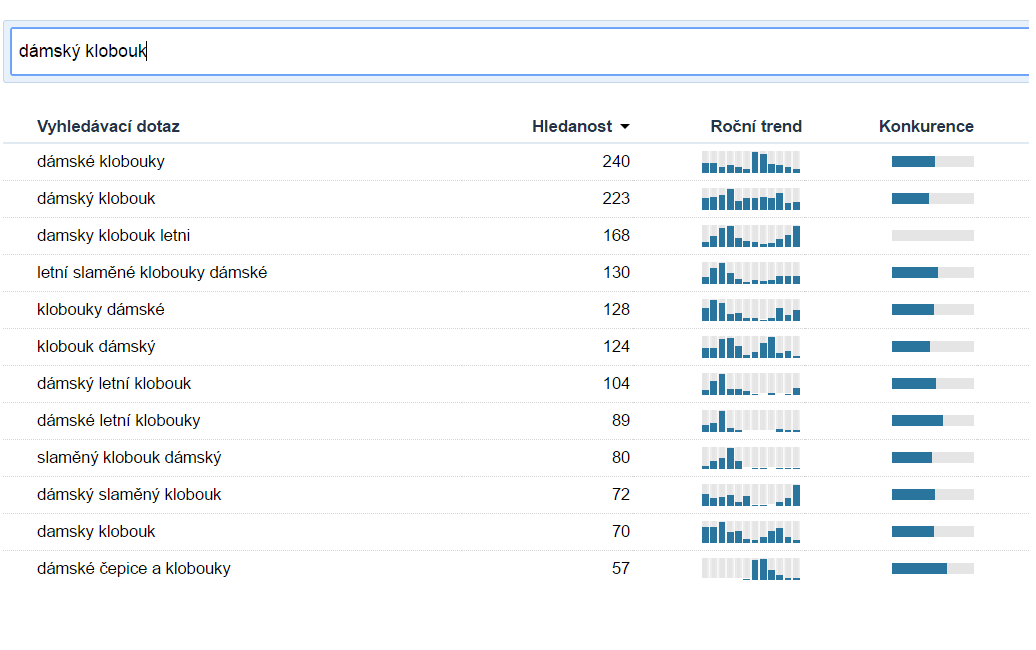Open the trend chart for "dámský slaměný klobouk"
Screen dimensions: 1036x650
pyautogui.click(x=750, y=495)
